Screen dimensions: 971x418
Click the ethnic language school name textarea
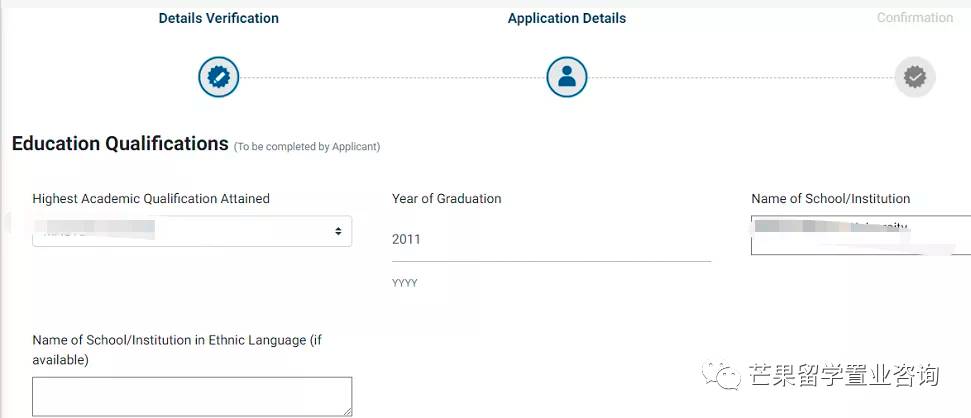[x=191, y=396]
